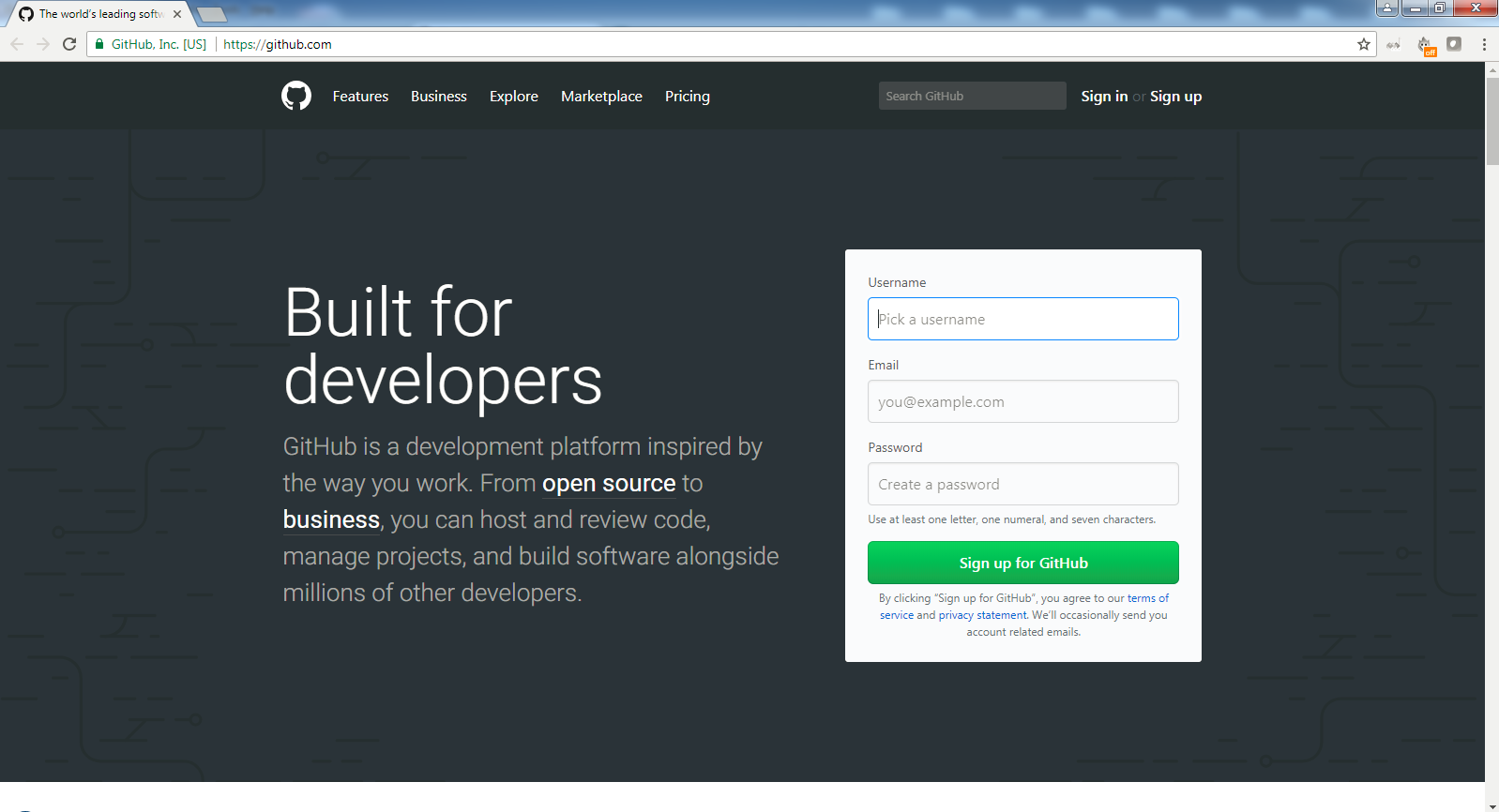Open a new browser tab
The image size is (1499, 812).
pos(212,14)
